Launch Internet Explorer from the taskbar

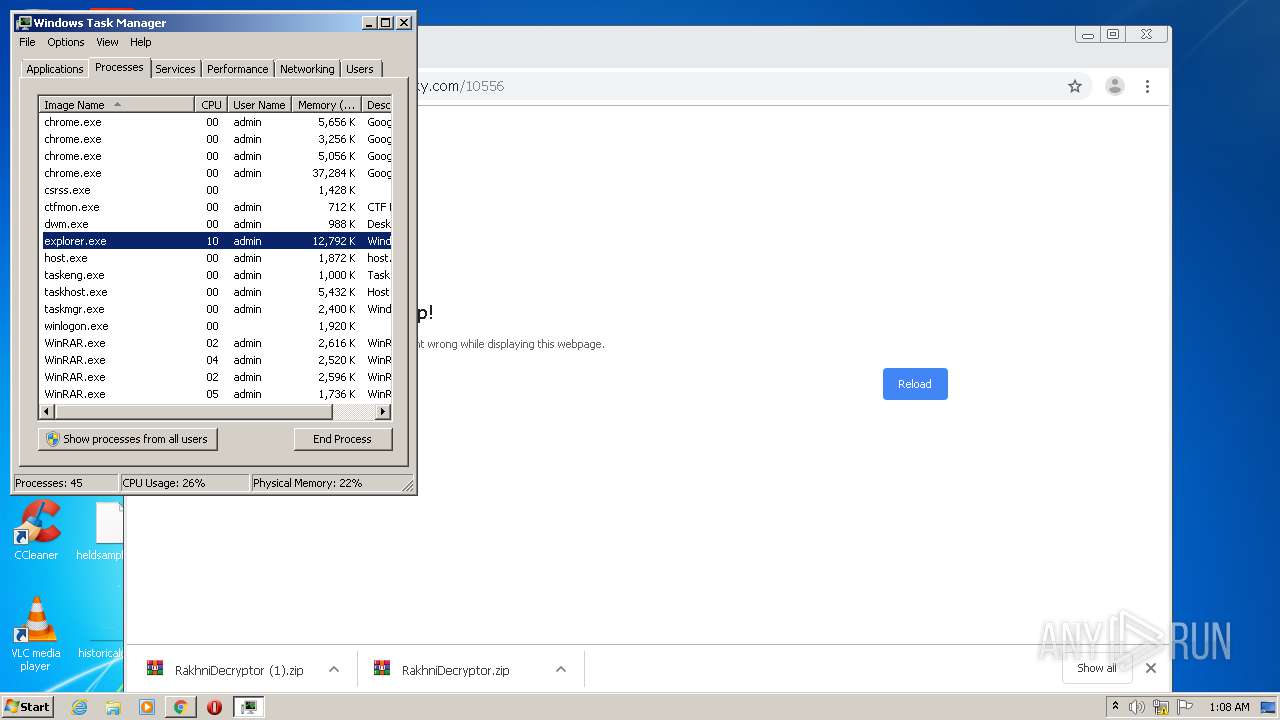[x=79, y=707]
